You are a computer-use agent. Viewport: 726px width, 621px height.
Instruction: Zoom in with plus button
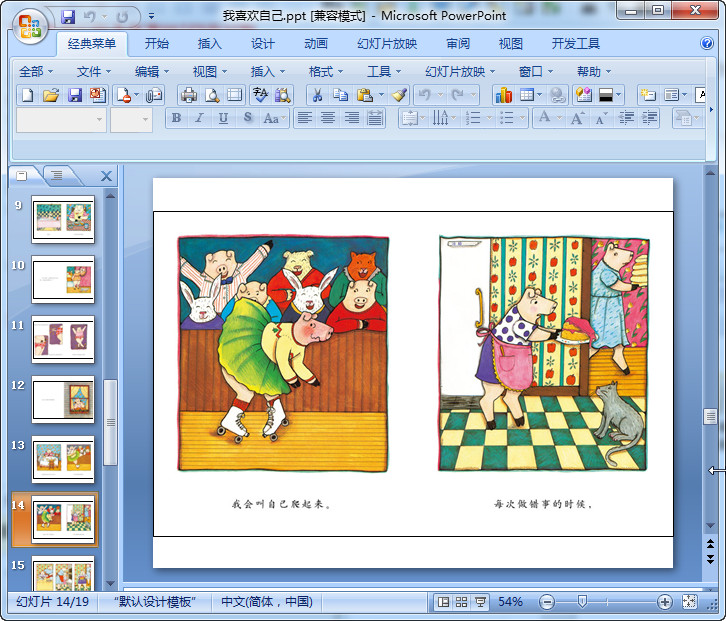[x=665, y=602]
